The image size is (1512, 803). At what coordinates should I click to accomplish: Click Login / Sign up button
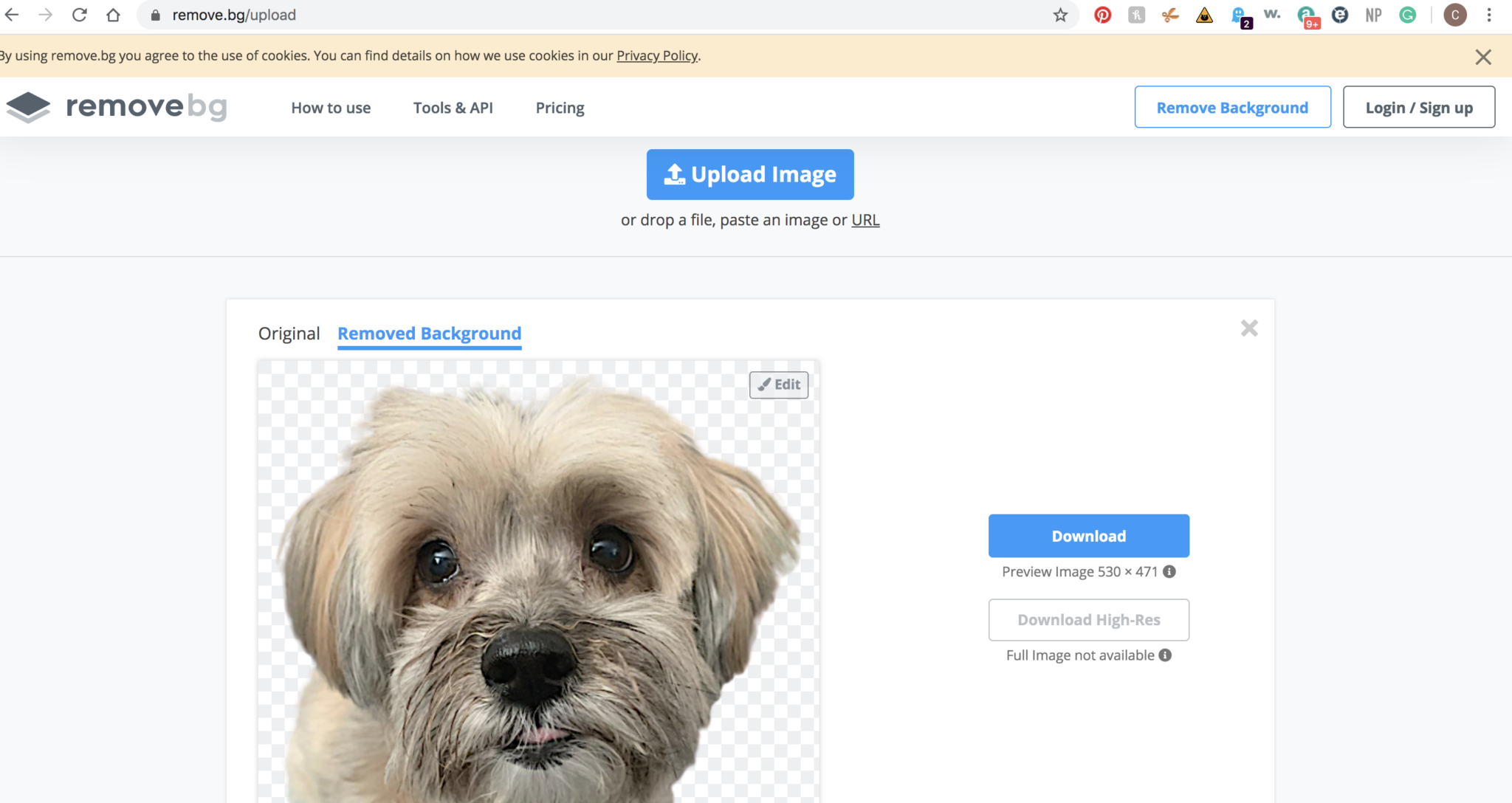tap(1418, 107)
